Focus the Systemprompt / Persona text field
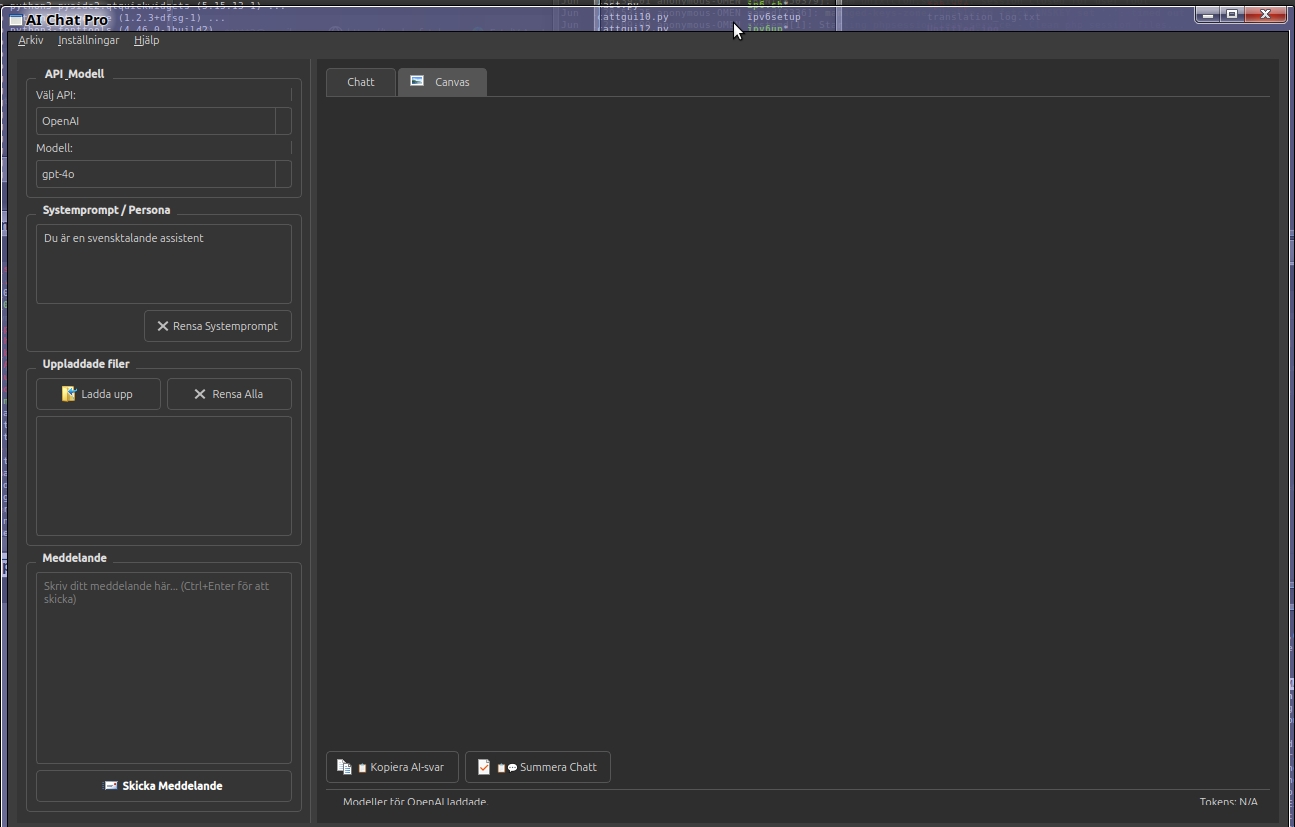 (x=164, y=264)
